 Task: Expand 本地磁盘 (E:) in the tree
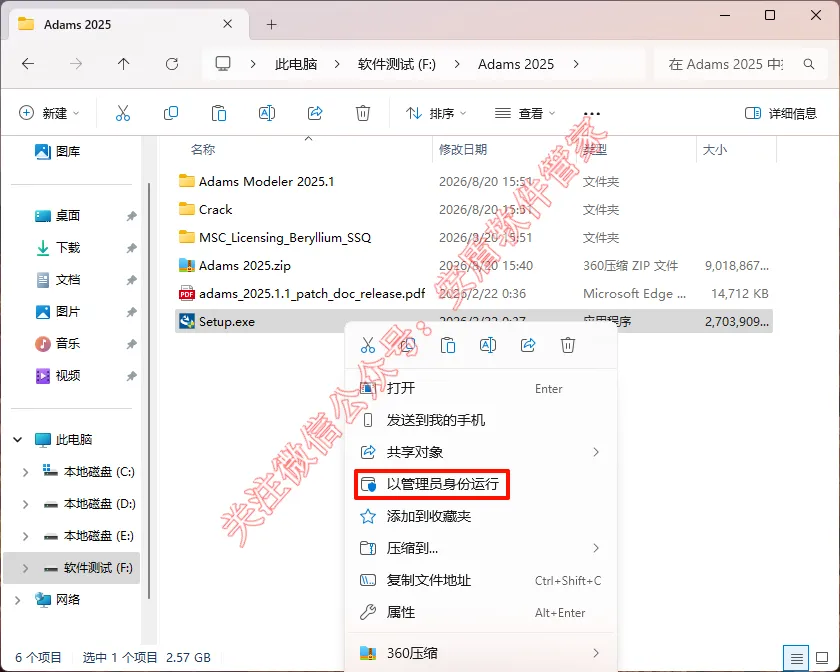pos(25,536)
